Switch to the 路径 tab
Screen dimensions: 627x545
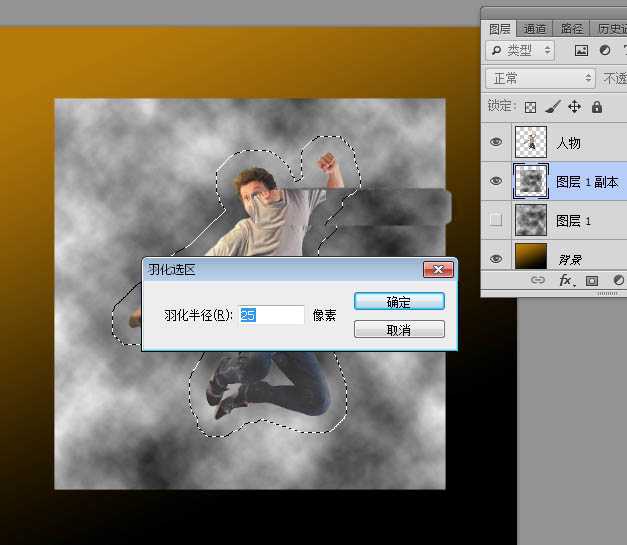point(571,29)
